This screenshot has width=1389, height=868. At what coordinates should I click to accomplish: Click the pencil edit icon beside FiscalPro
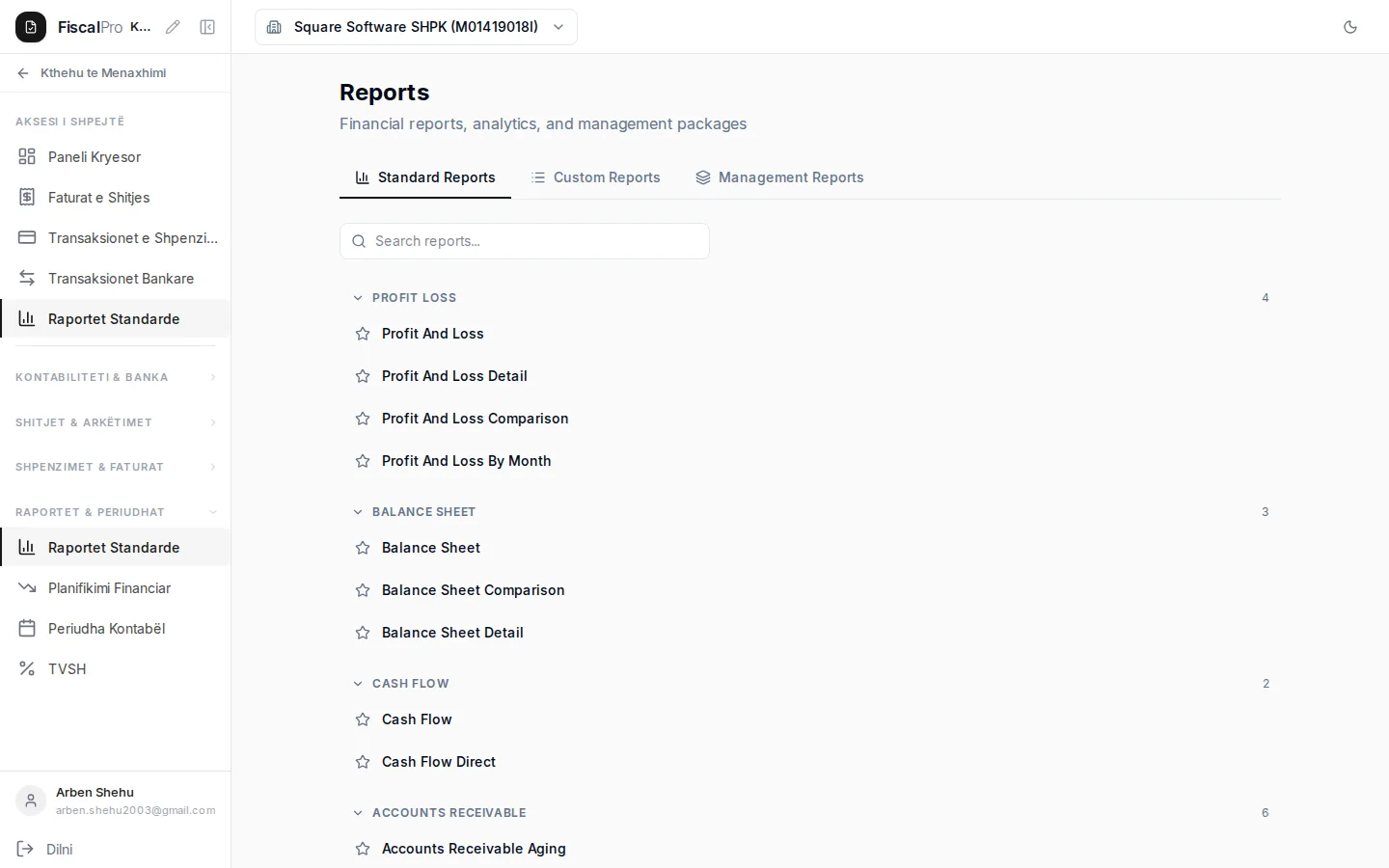(173, 27)
